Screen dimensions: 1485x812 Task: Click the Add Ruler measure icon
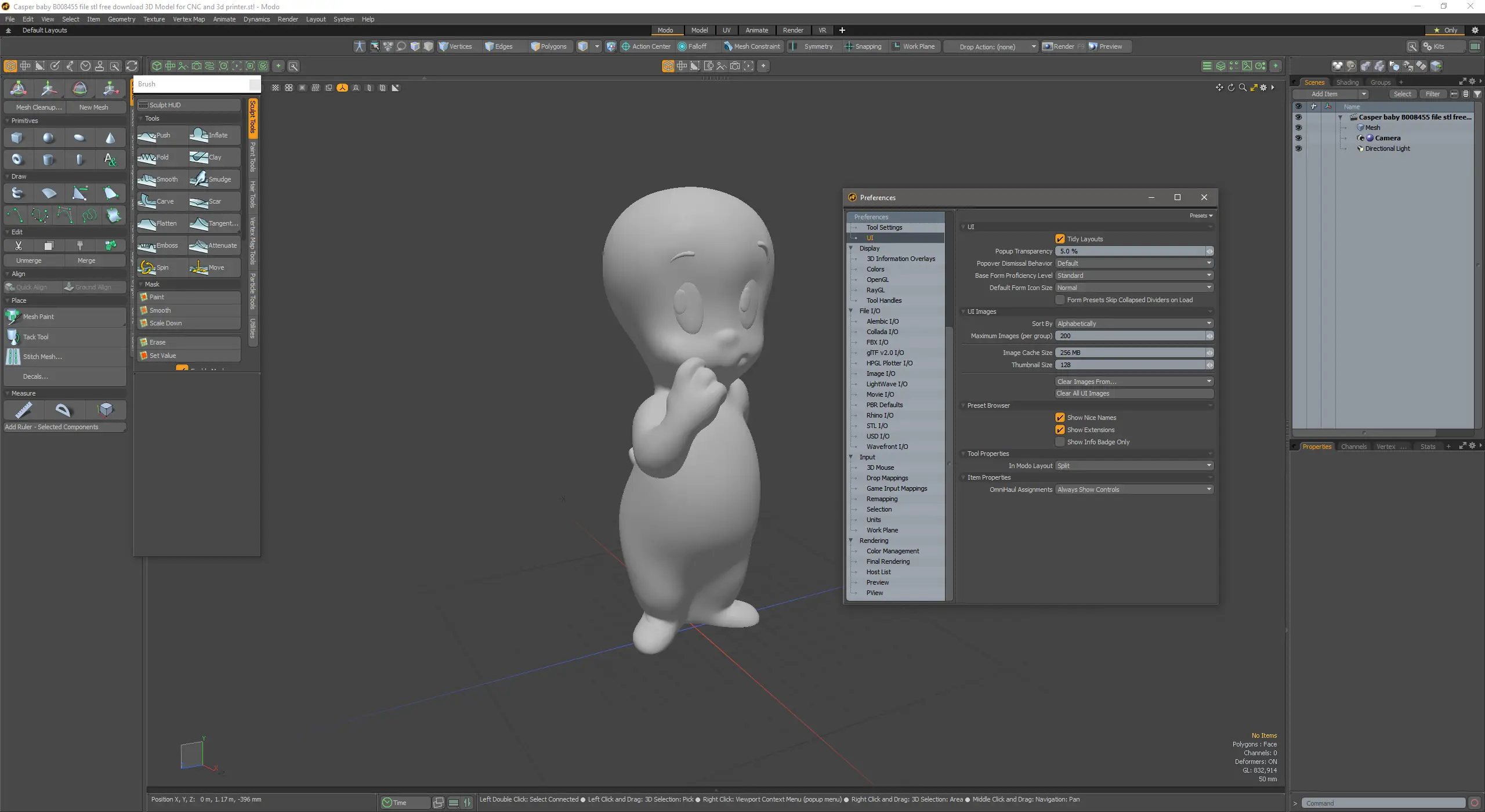24,410
